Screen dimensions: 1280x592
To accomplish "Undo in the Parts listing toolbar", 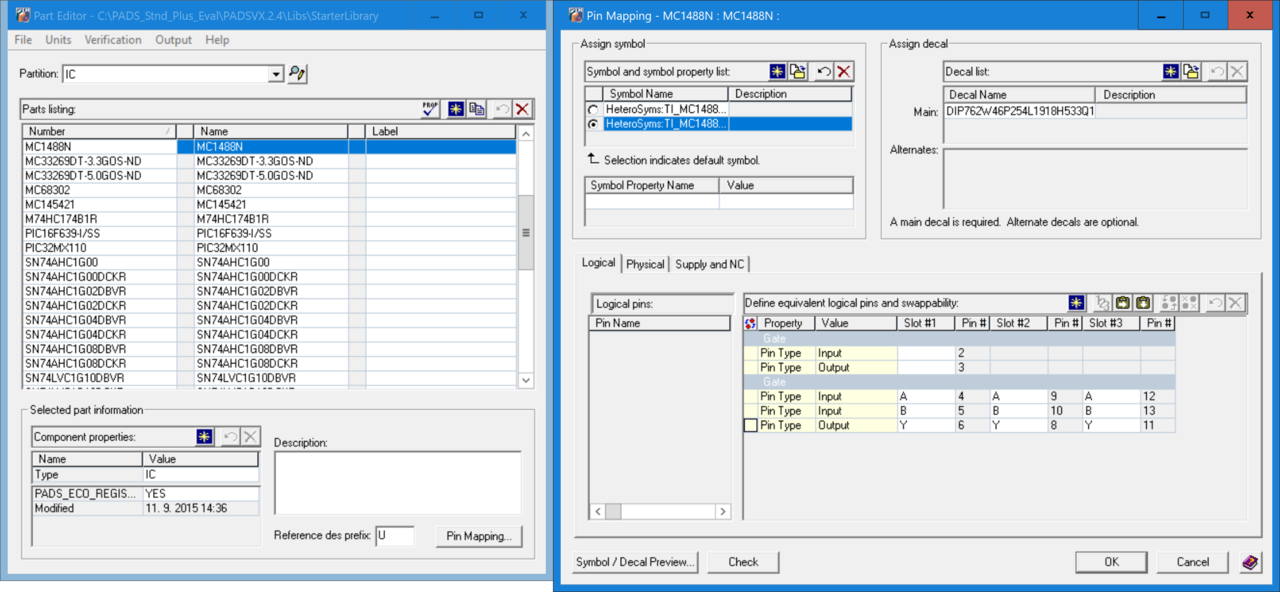I will pyautogui.click(x=502, y=109).
